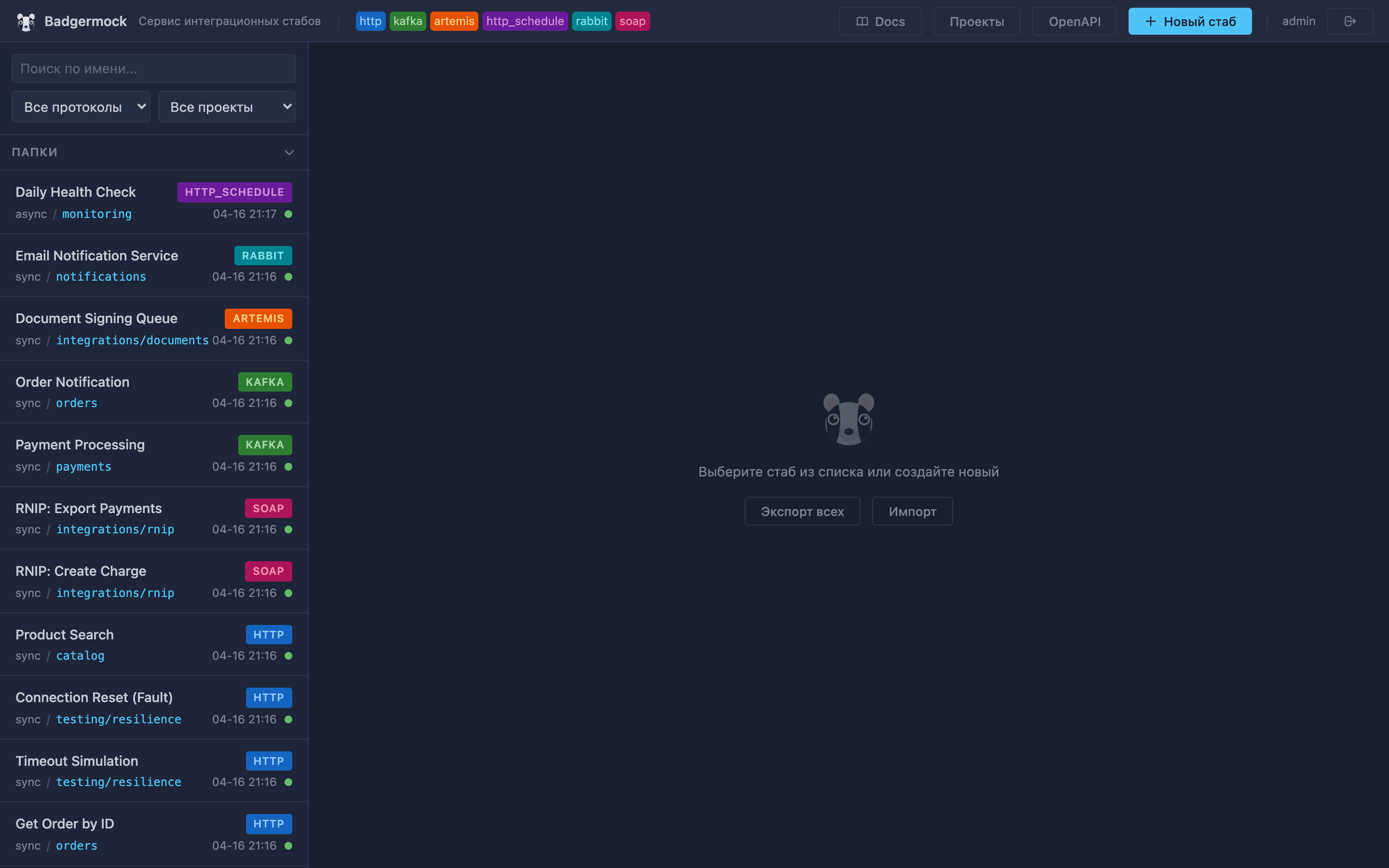This screenshot has height=868, width=1389.
Task: Open the Timeout Simulation stub
Action: 154,771
